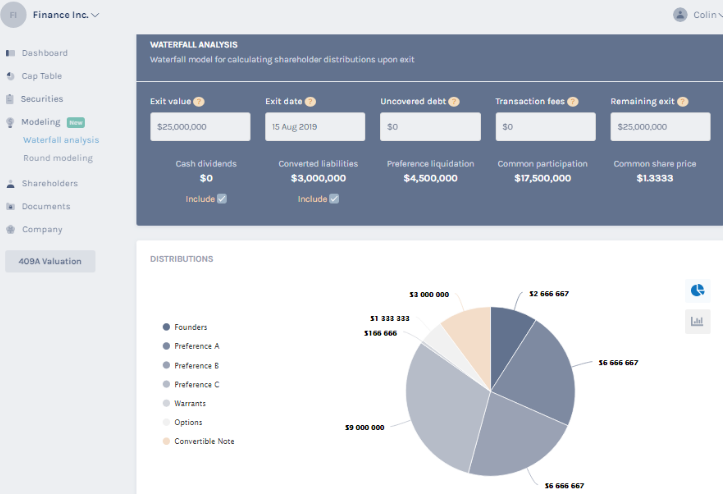Click the pie chart view icon

[x=697, y=290]
